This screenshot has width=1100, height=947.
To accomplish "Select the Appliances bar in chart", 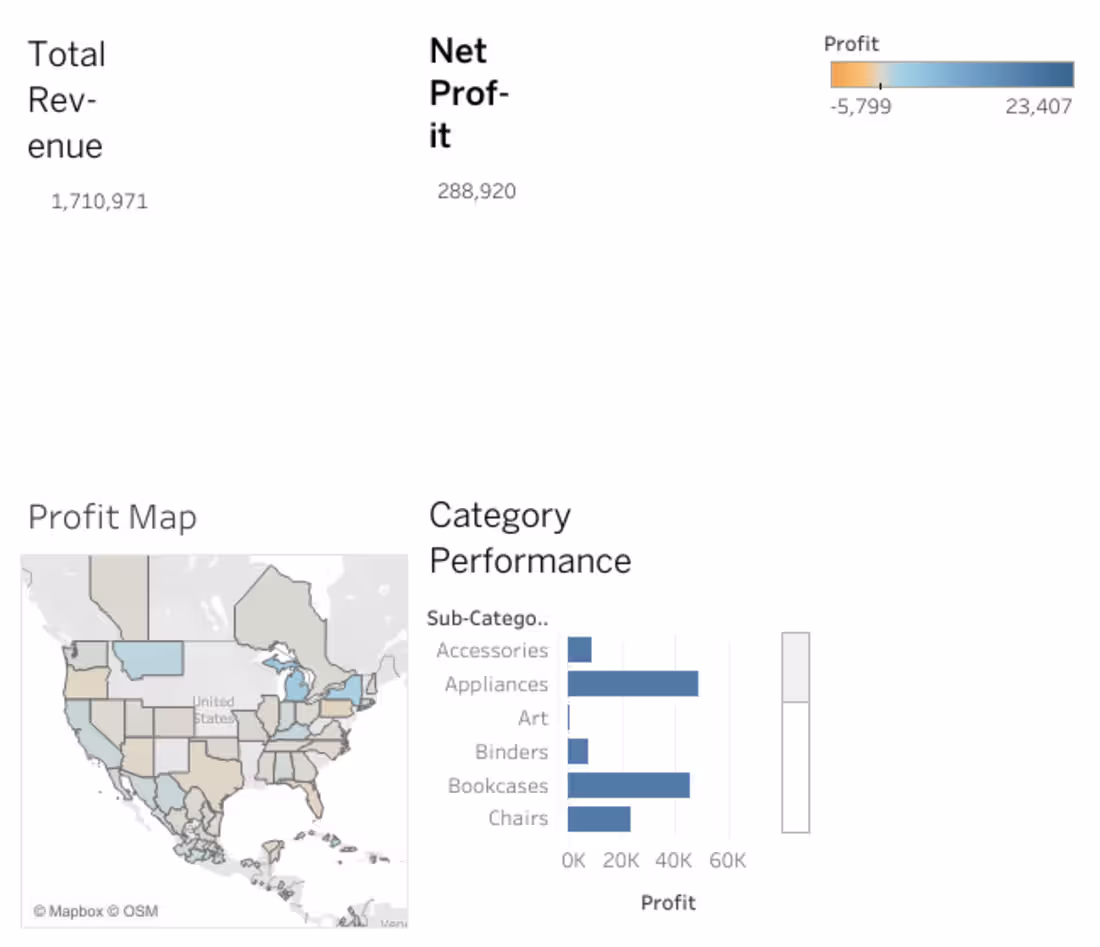I will pyautogui.click(x=633, y=684).
